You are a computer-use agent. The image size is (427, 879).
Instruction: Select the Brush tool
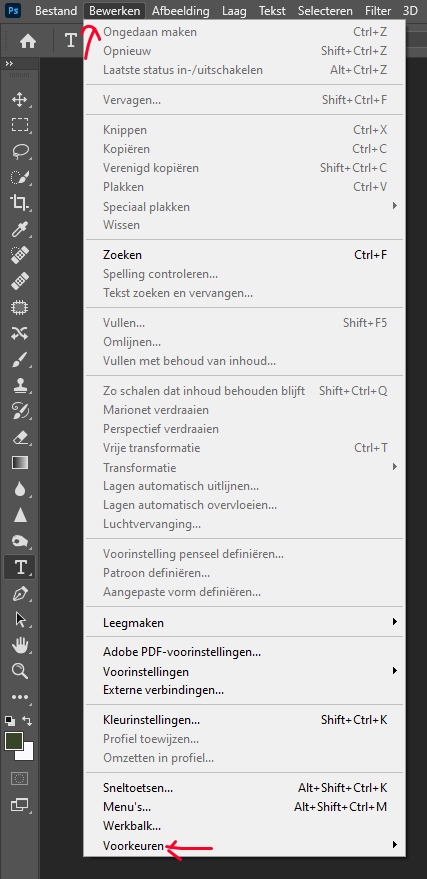click(20, 359)
